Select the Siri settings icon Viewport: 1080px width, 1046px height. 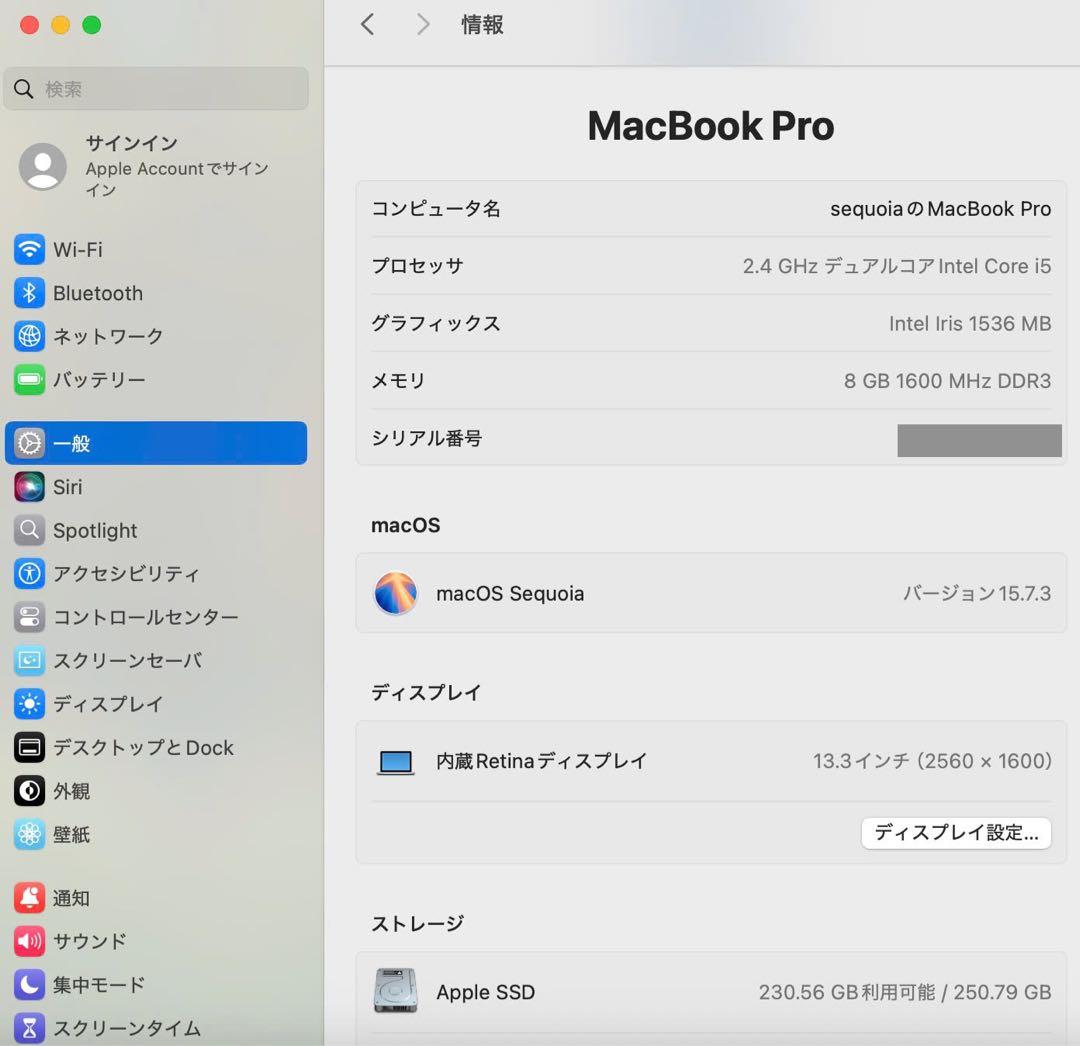[30, 487]
